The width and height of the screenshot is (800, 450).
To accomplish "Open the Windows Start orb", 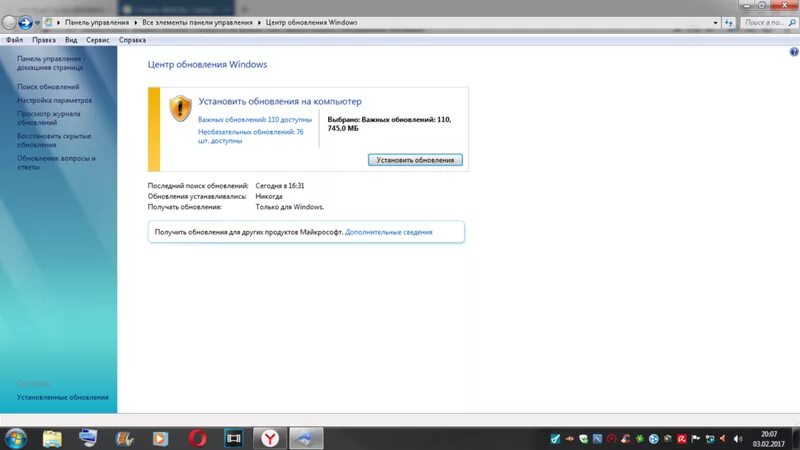I will coord(16,438).
